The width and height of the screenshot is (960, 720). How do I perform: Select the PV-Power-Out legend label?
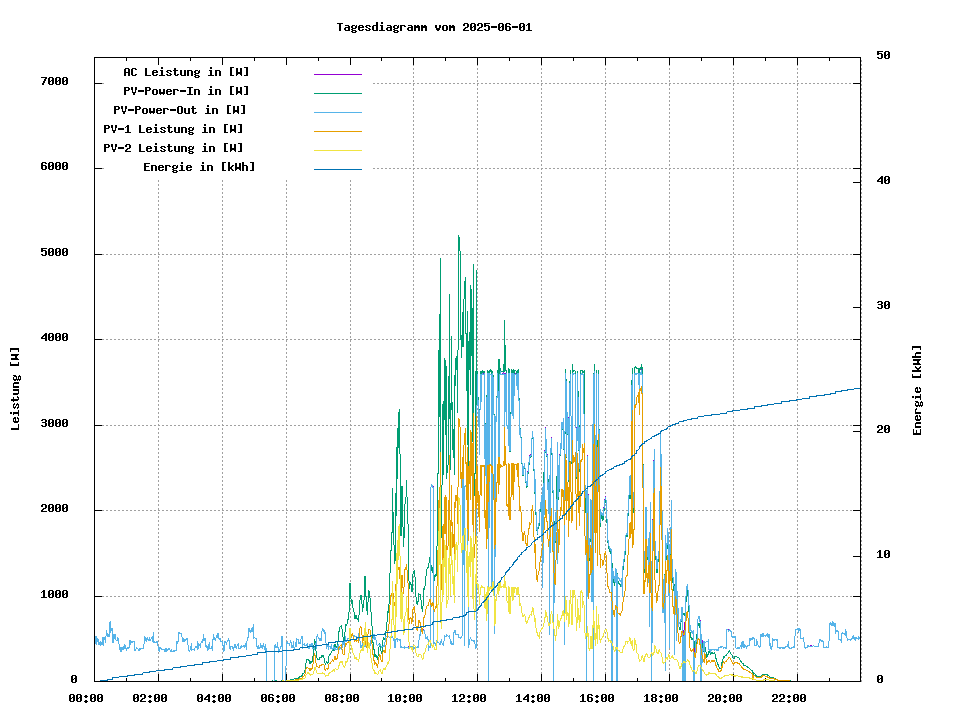tap(180, 110)
